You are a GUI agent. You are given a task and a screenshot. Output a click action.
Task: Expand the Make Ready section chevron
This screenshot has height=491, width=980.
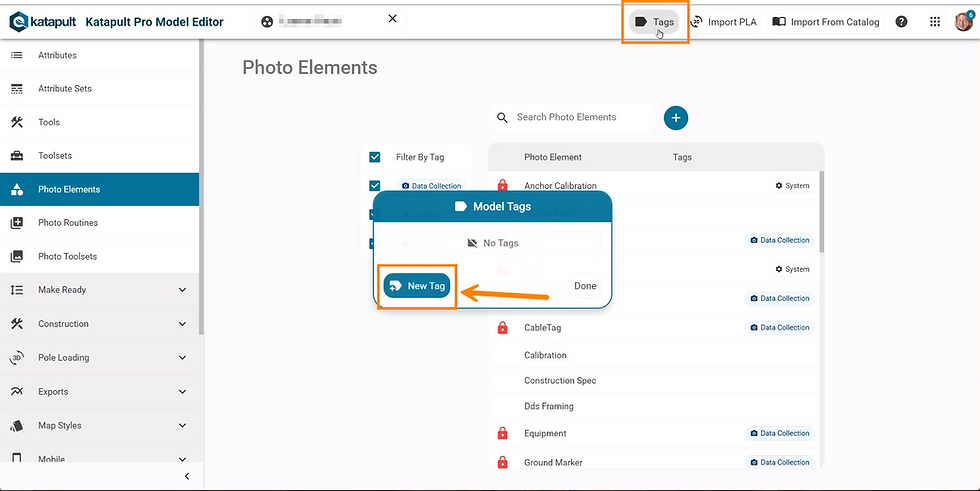coord(182,290)
